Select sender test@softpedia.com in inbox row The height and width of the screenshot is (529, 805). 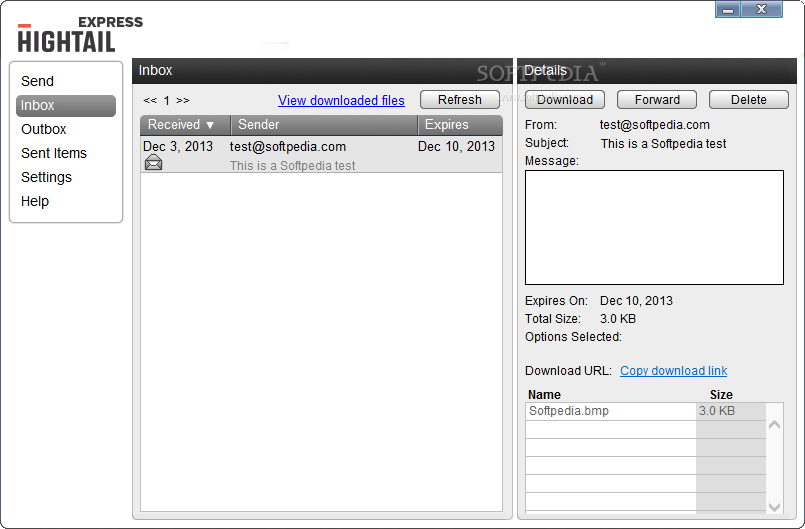(x=288, y=146)
